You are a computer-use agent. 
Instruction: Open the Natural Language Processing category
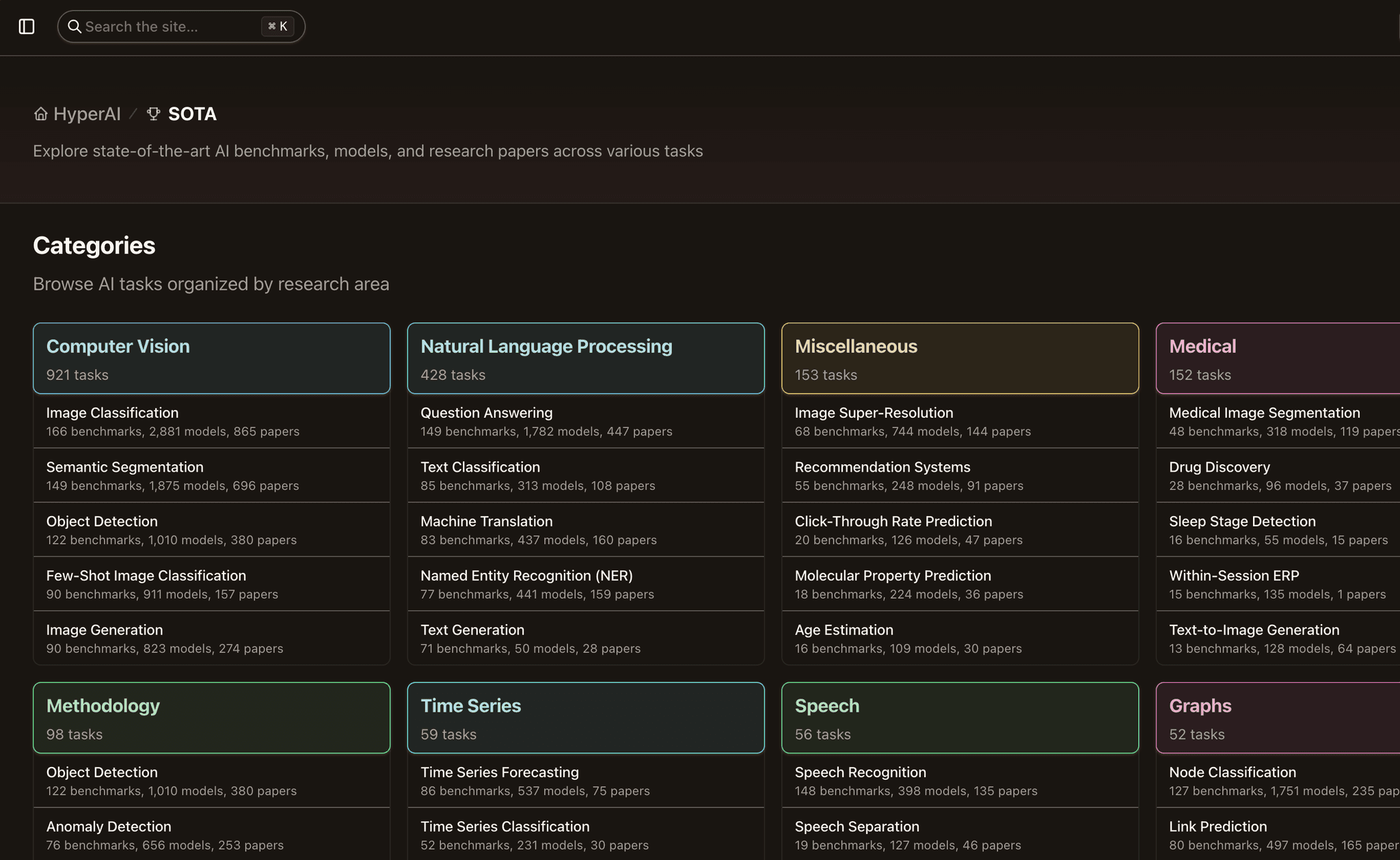(x=585, y=358)
